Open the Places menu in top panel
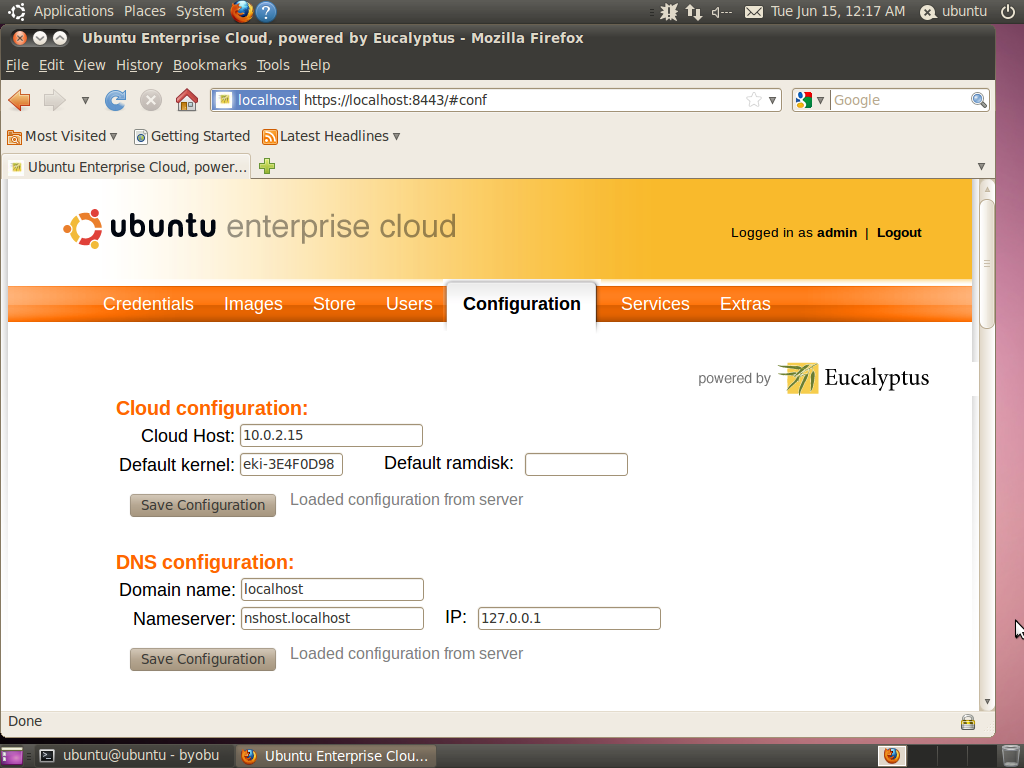Screen dimensions: 1024x768 (144, 11)
